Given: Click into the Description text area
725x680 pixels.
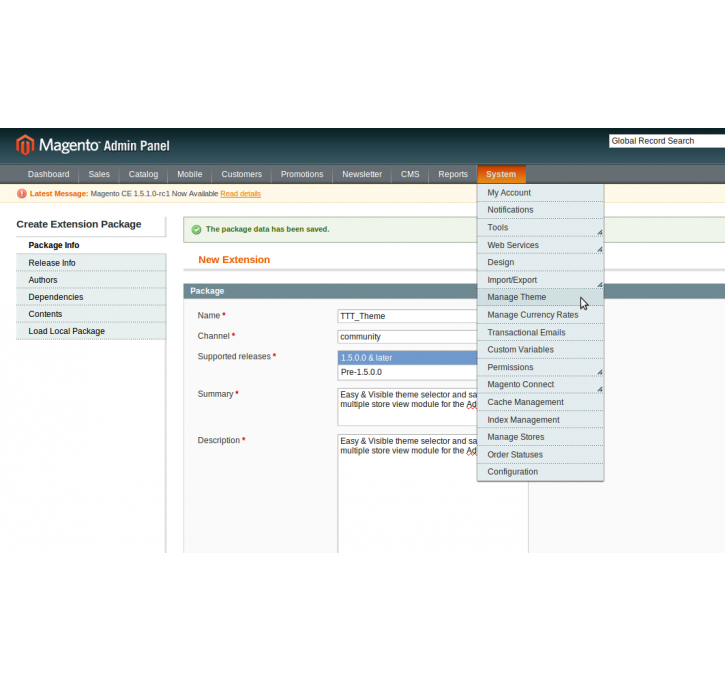Looking at the screenshot, I should pyautogui.click(x=407, y=494).
